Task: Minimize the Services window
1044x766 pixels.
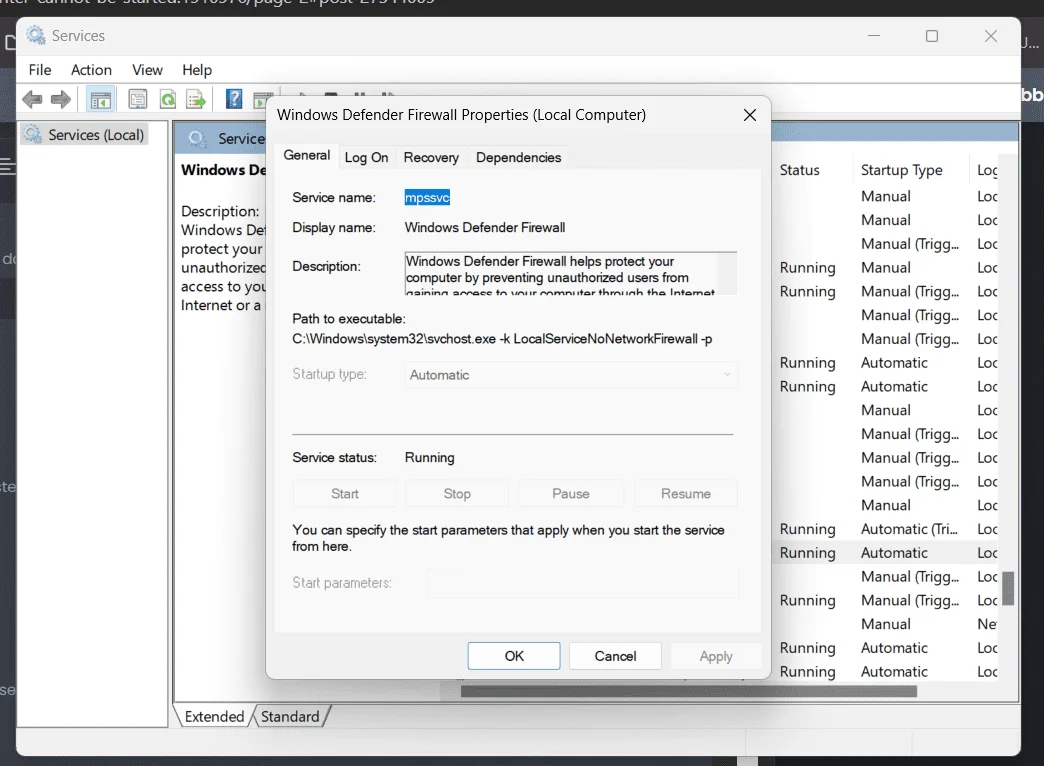Action: [874, 36]
